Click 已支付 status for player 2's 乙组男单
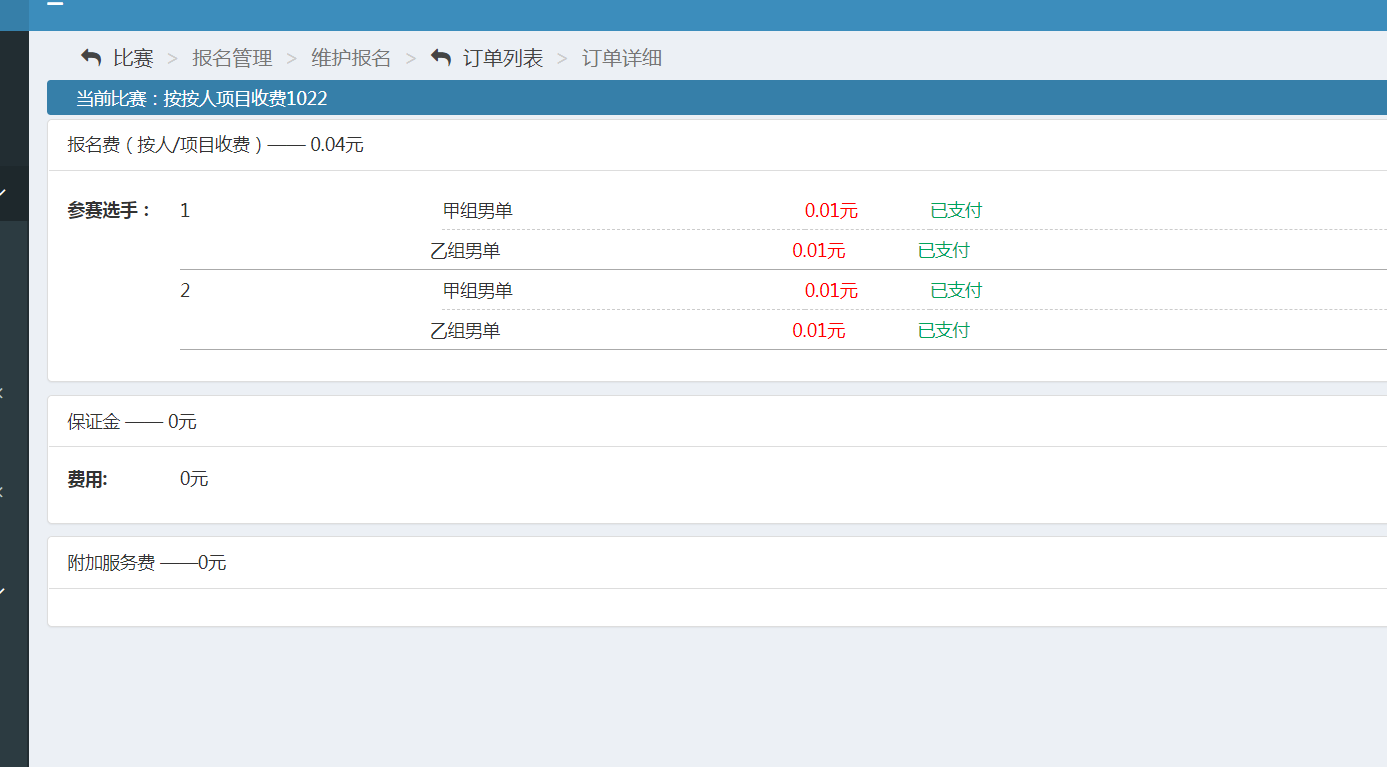 coord(944,330)
